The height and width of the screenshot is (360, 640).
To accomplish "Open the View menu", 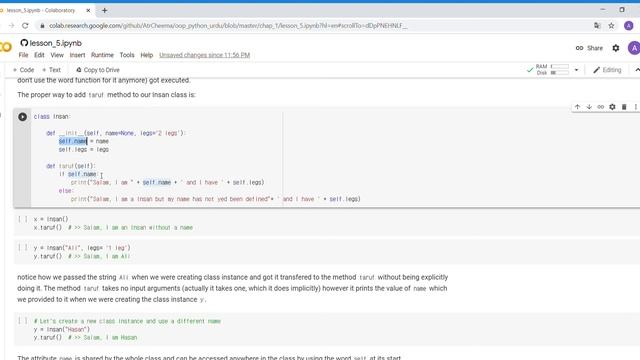I will pyautogui.click(x=57, y=55).
